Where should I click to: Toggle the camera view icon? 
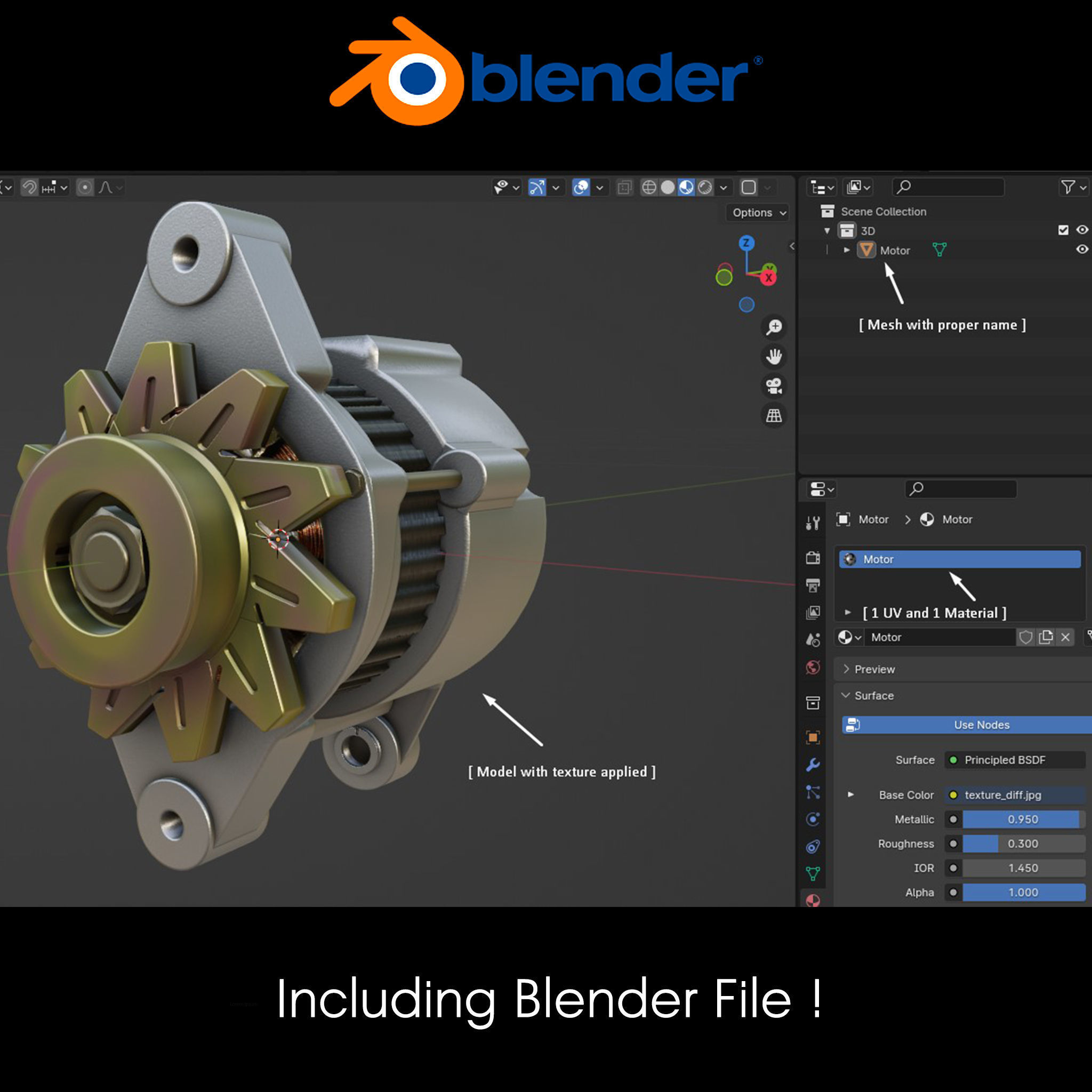coord(774,386)
